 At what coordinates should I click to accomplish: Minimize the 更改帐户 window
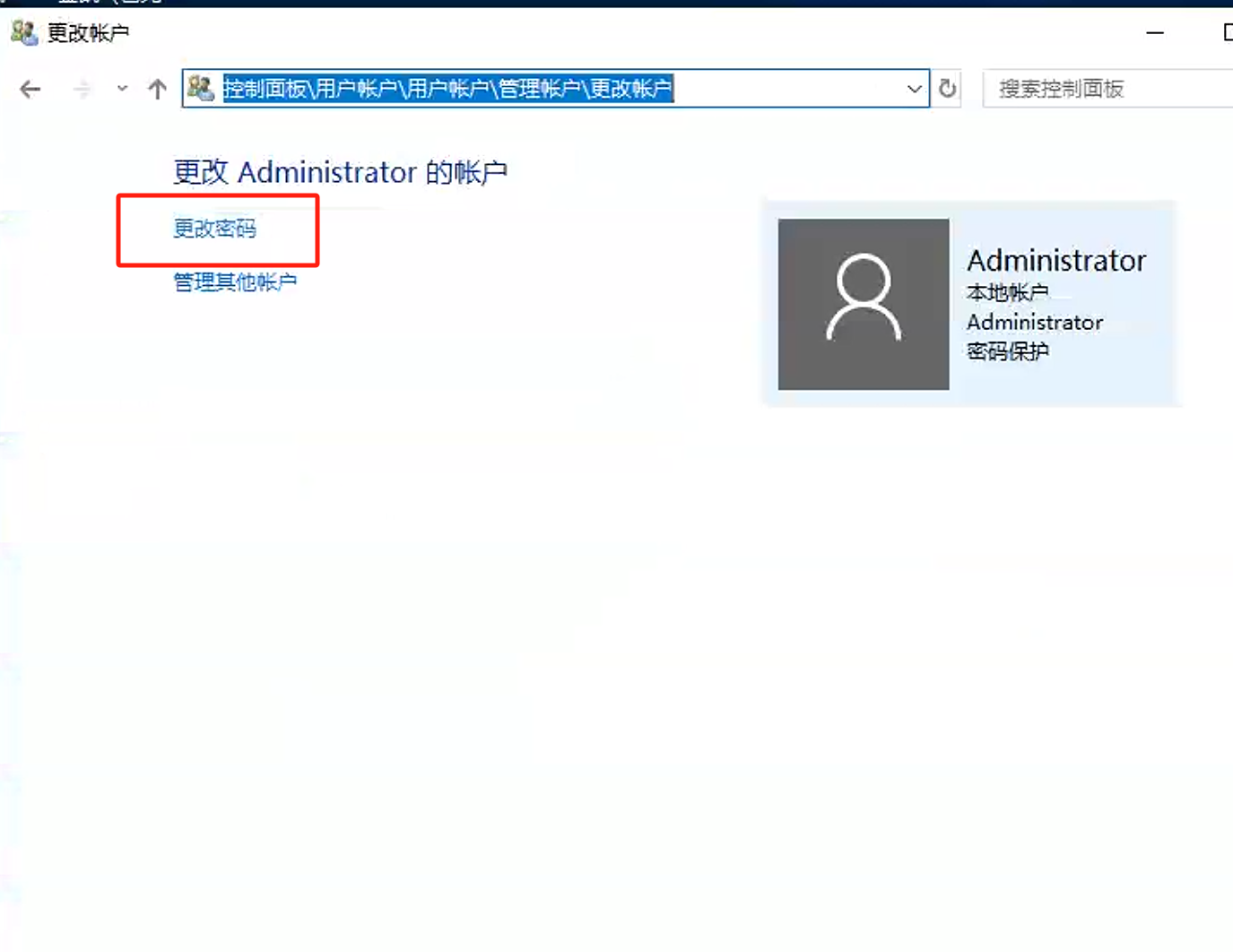tap(1155, 33)
